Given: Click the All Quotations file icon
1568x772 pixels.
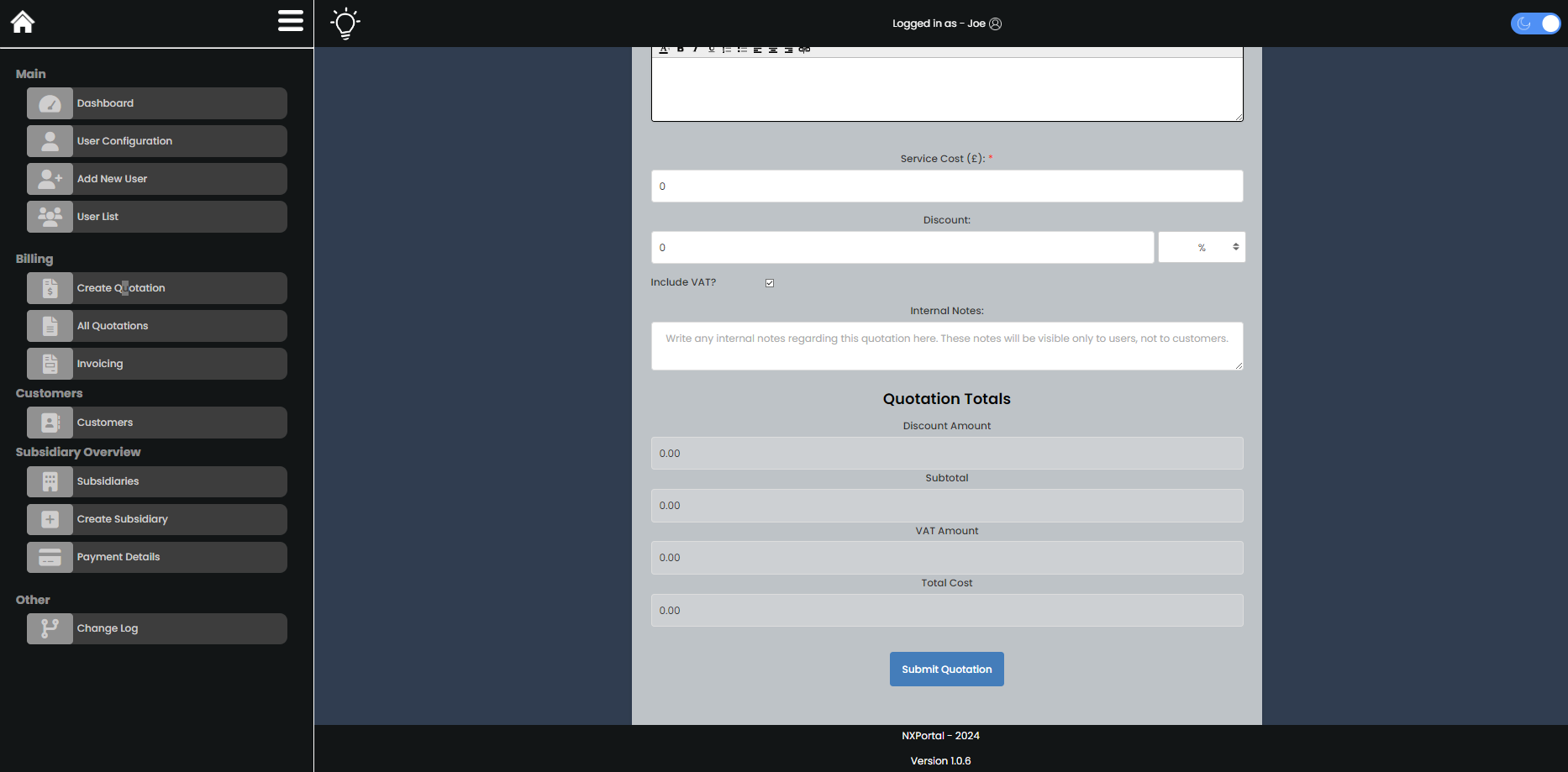Looking at the screenshot, I should [50, 326].
